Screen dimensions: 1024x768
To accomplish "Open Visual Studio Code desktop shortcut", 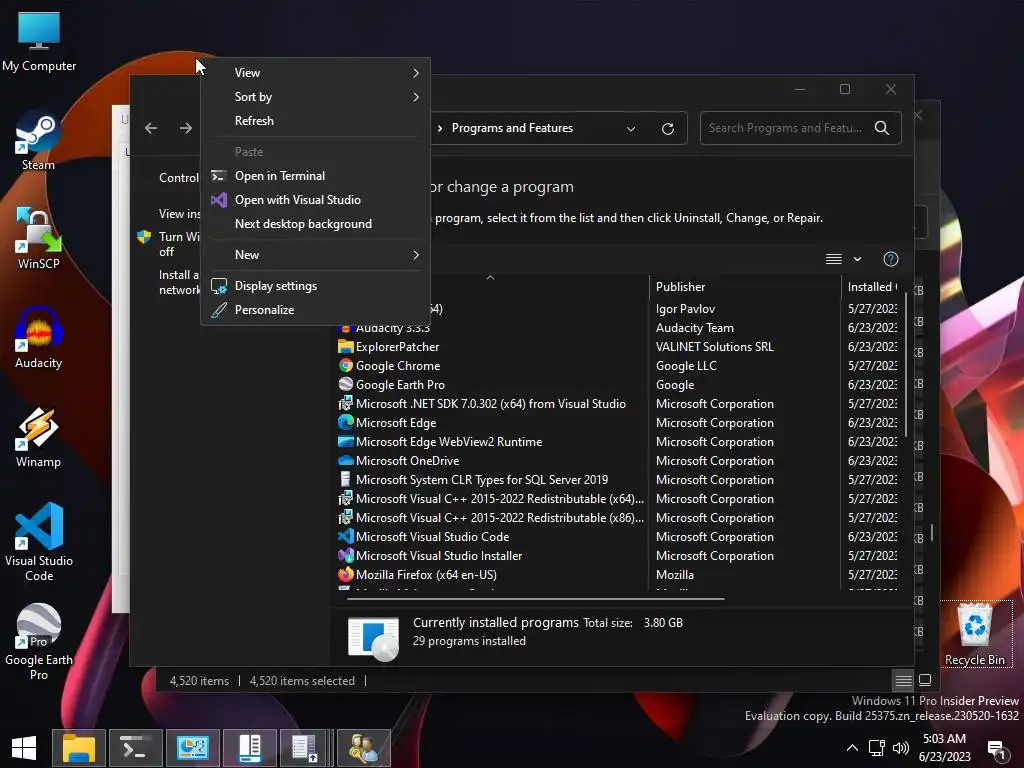I will click(39, 542).
